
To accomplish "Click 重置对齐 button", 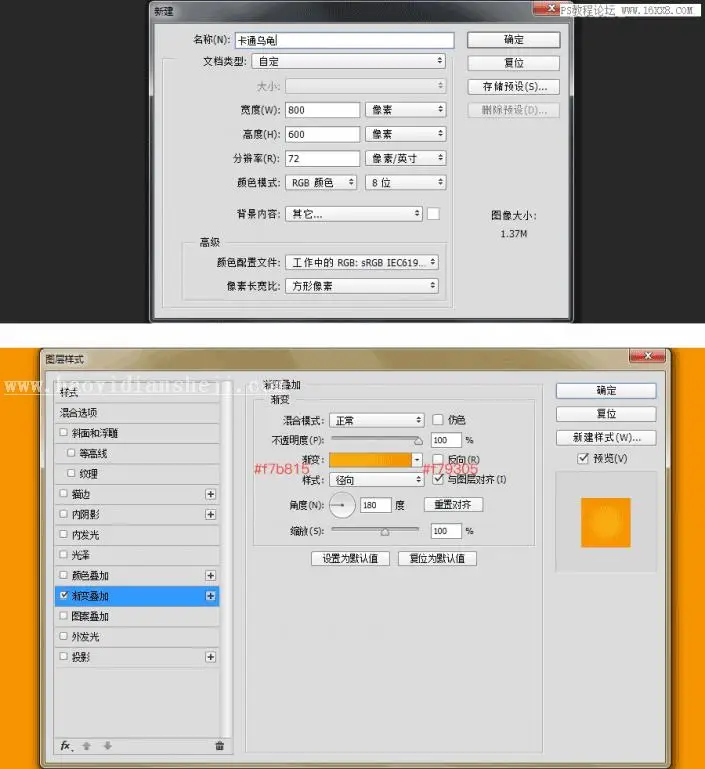I will 453,504.
